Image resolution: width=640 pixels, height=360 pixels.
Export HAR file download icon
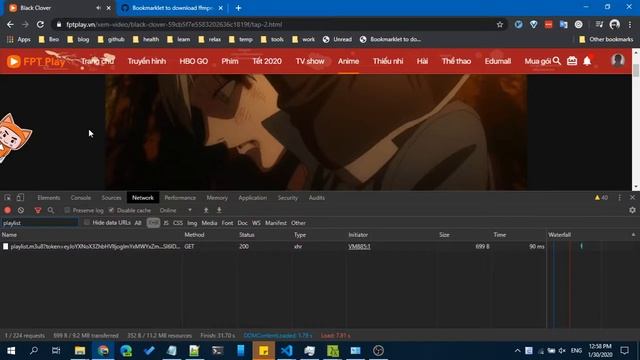pos(219,210)
